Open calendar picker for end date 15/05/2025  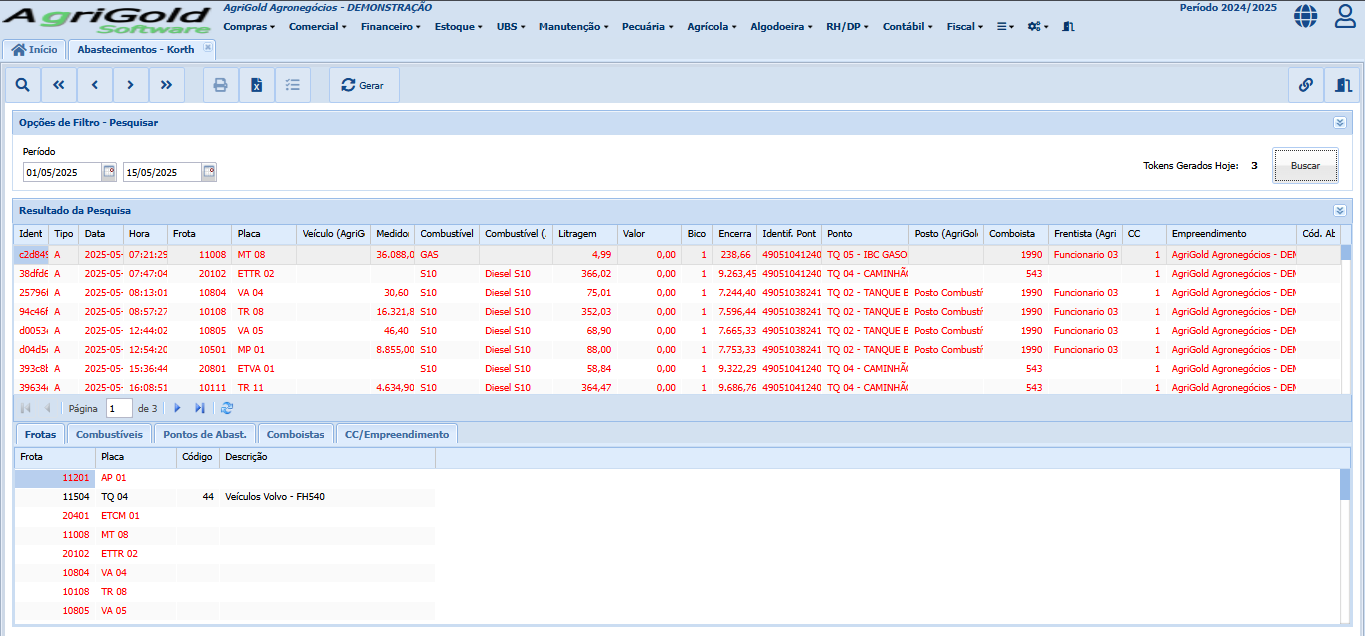click(x=210, y=172)
